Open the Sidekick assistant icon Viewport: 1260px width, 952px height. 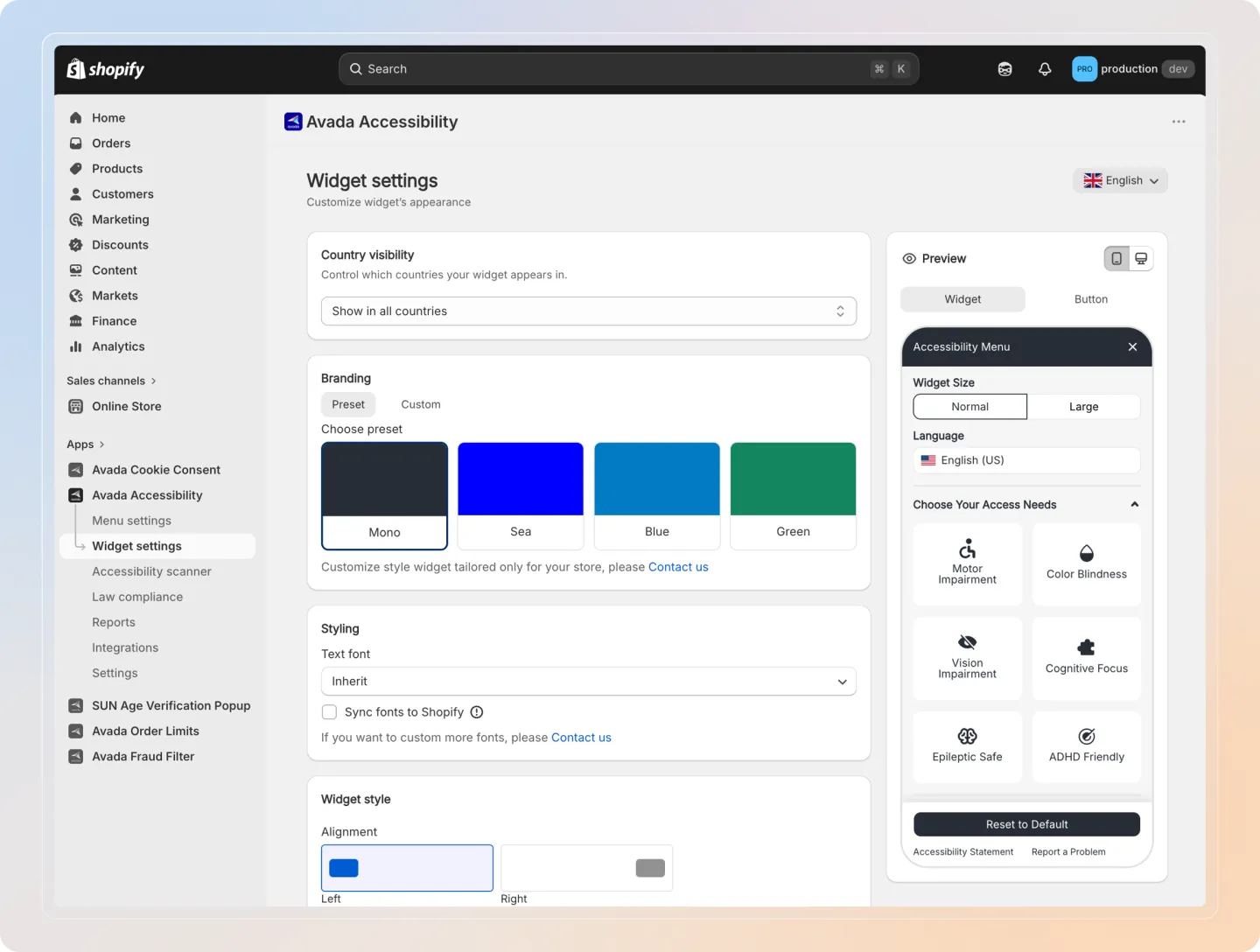(1004, 69)
